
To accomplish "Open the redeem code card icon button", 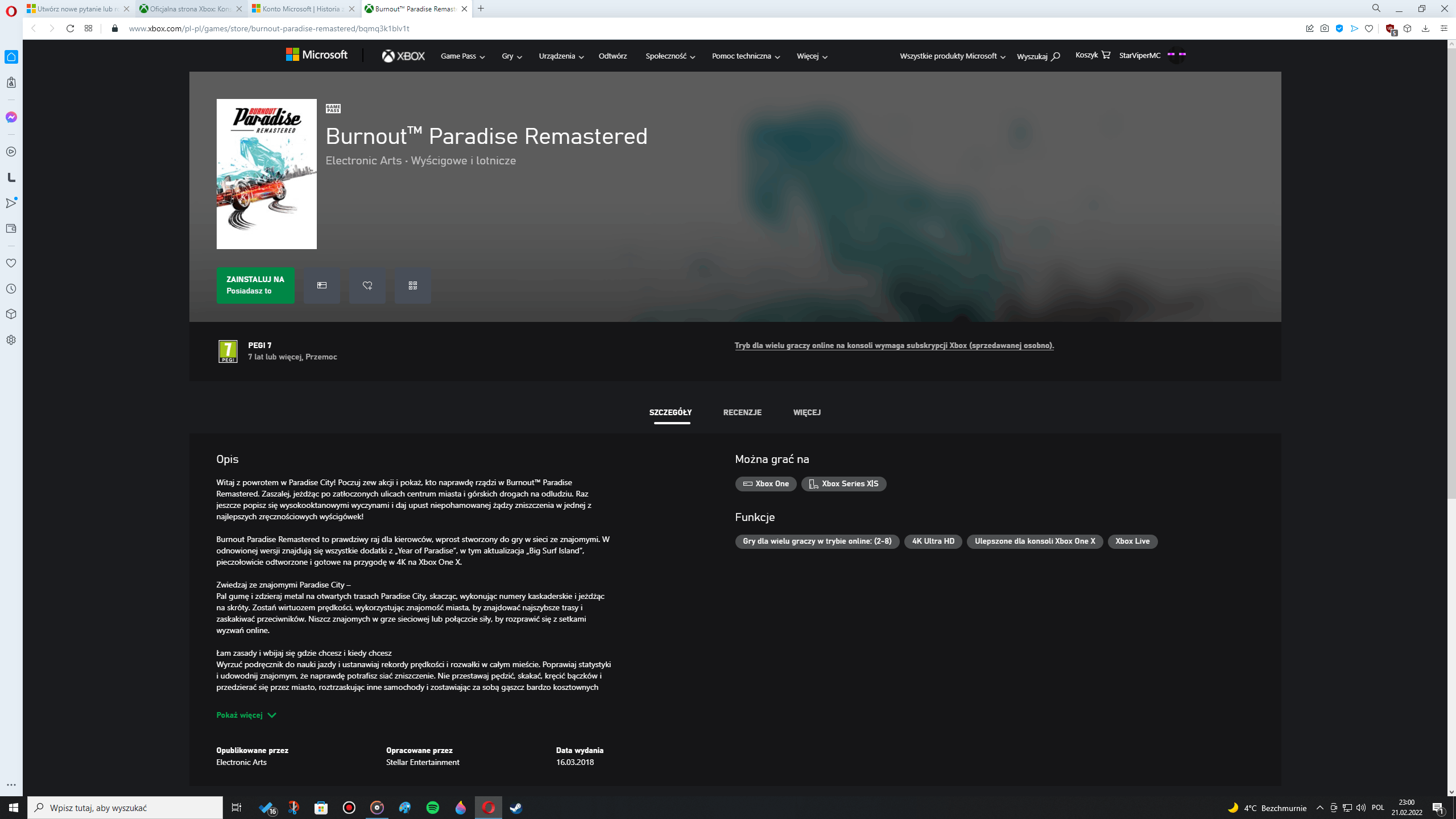I will 322,286.
